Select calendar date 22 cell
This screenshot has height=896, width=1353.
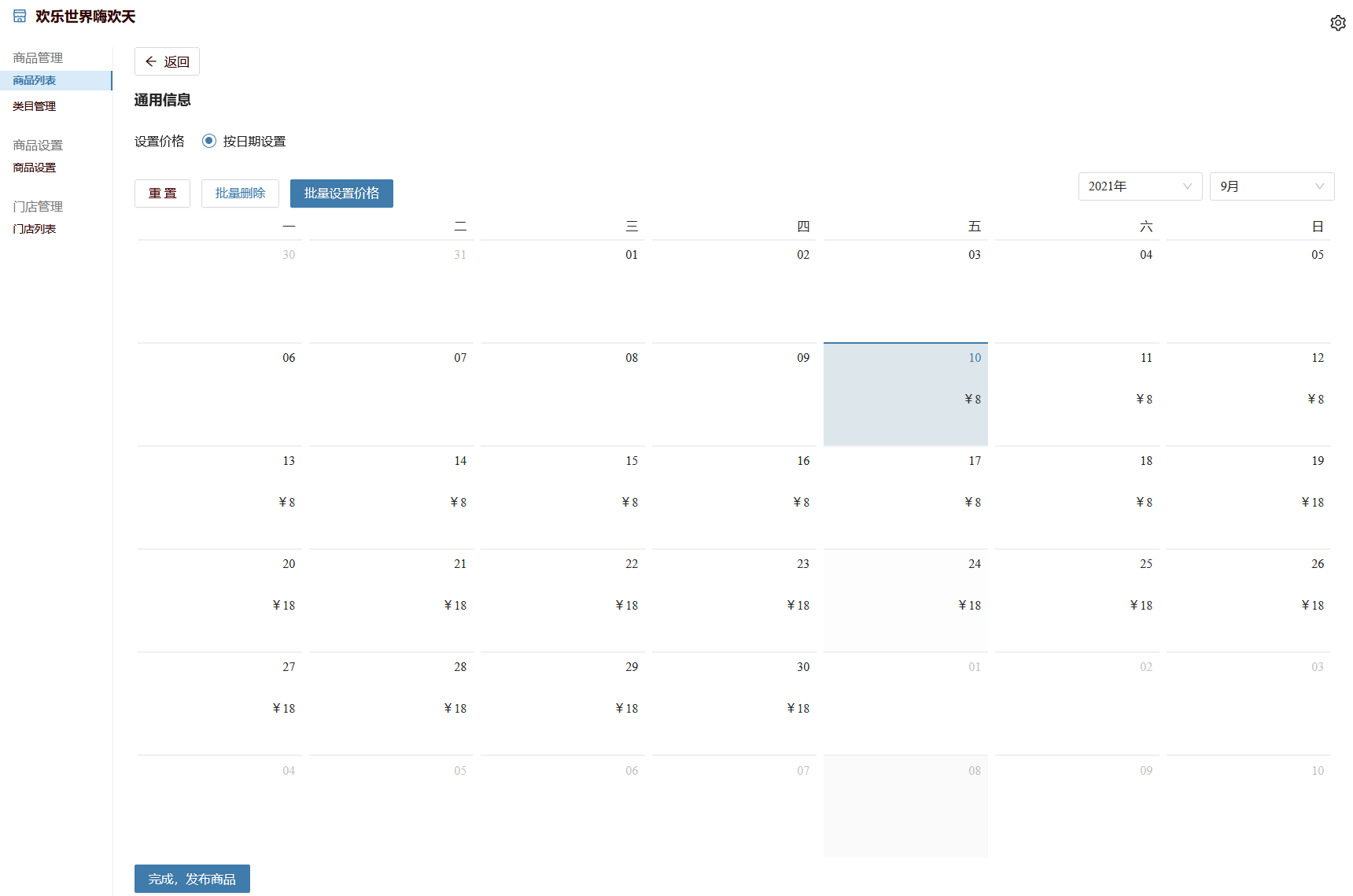click(562, 600)
